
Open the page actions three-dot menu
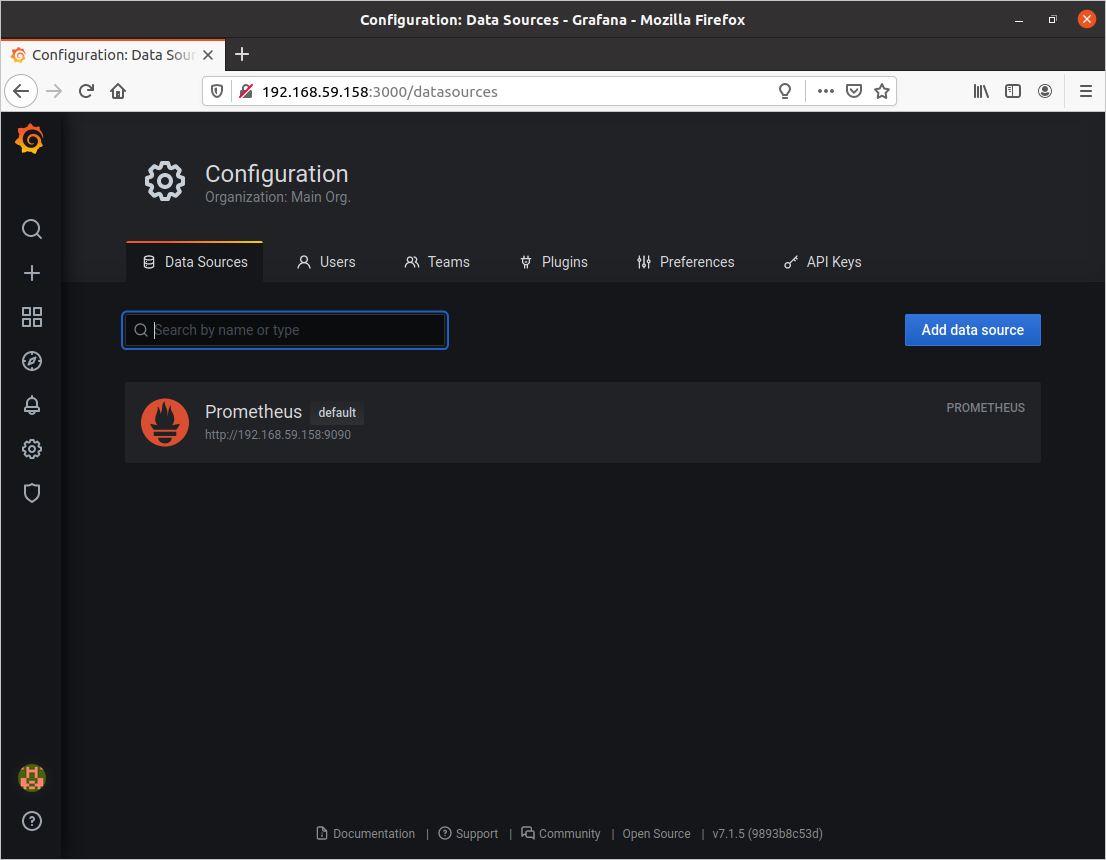click(825, 91)
